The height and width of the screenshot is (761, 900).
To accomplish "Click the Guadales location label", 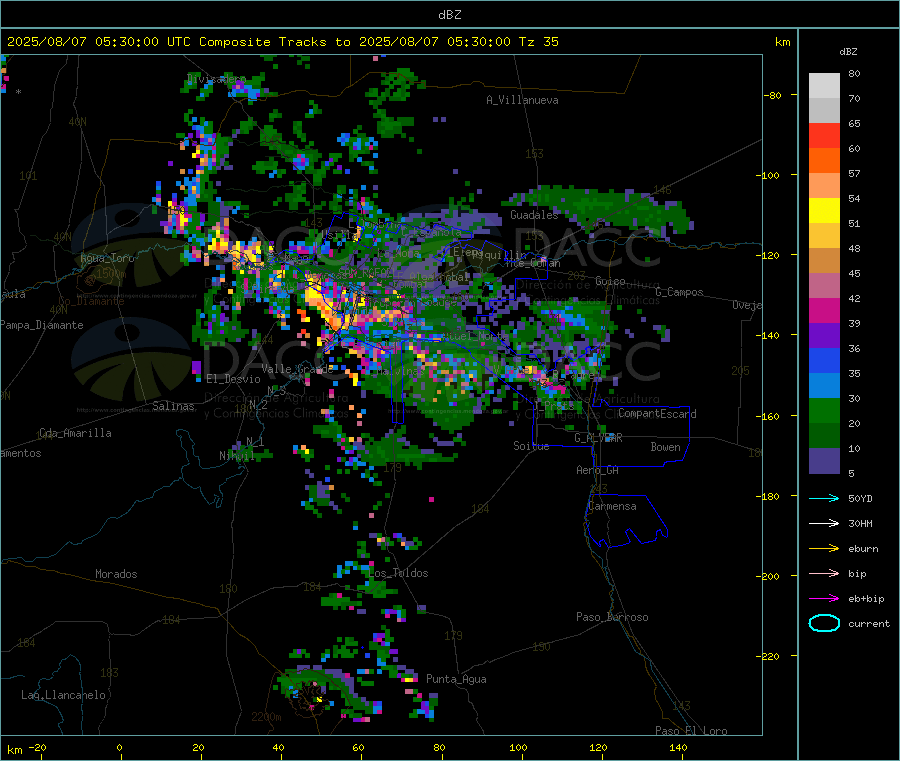I will [534, 215].
